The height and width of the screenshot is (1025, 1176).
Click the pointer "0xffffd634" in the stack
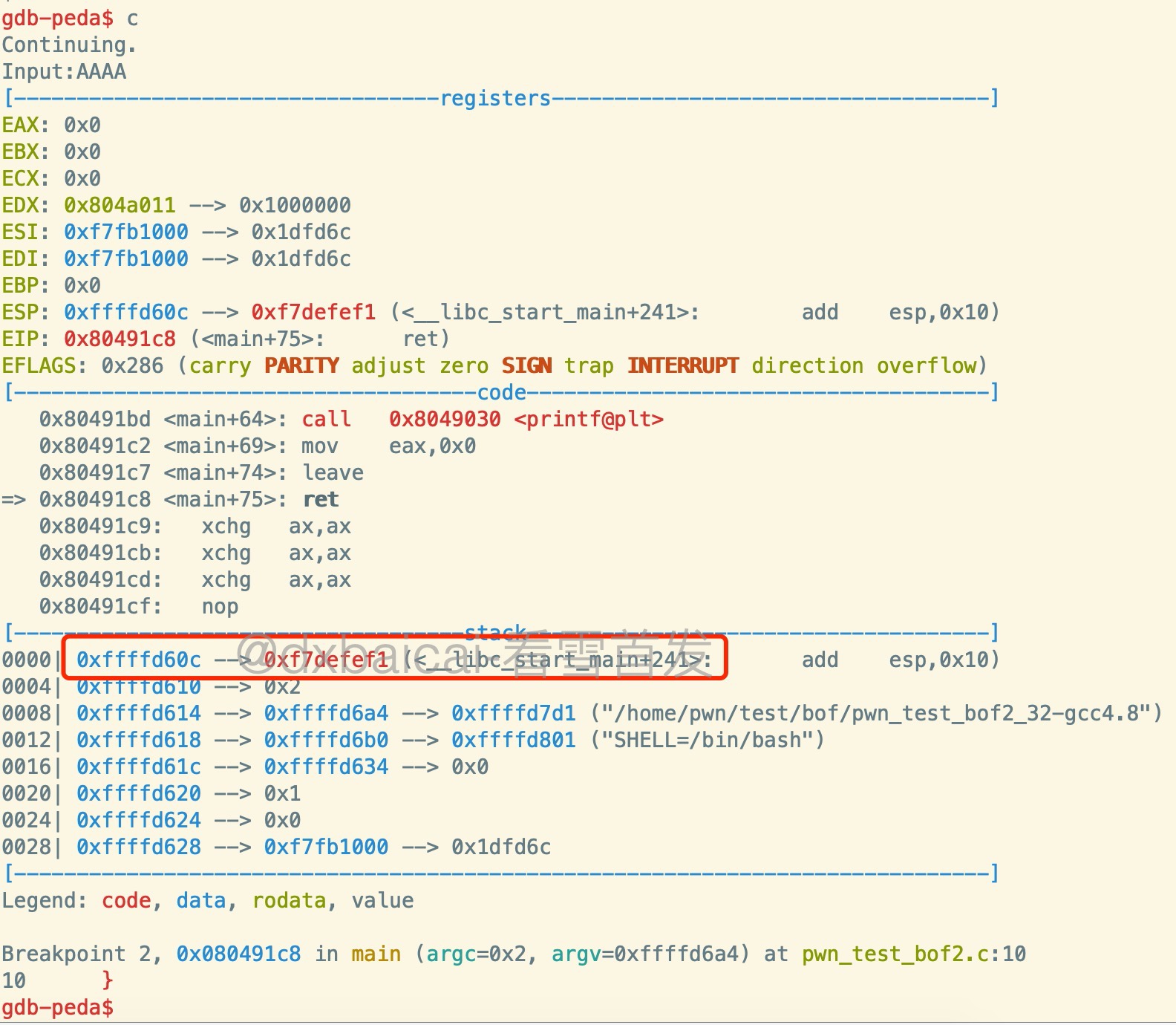[x=326, y=767]
